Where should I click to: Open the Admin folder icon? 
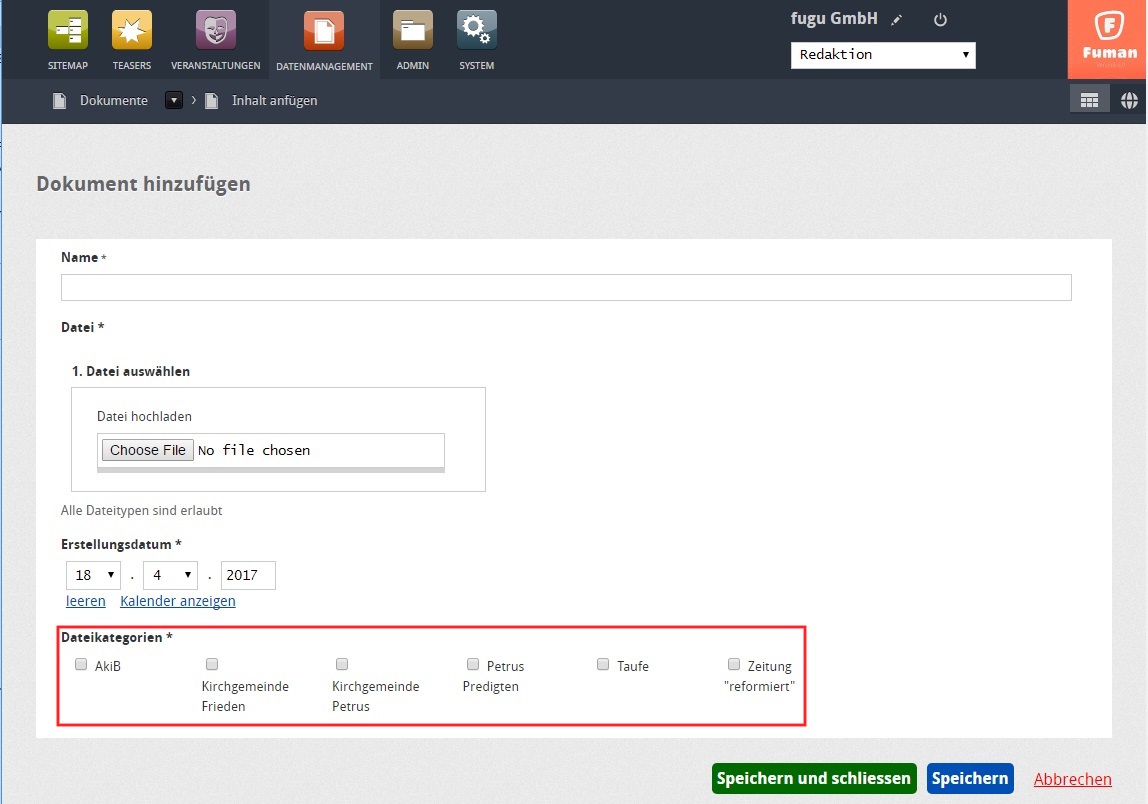[x=412, y=32]
